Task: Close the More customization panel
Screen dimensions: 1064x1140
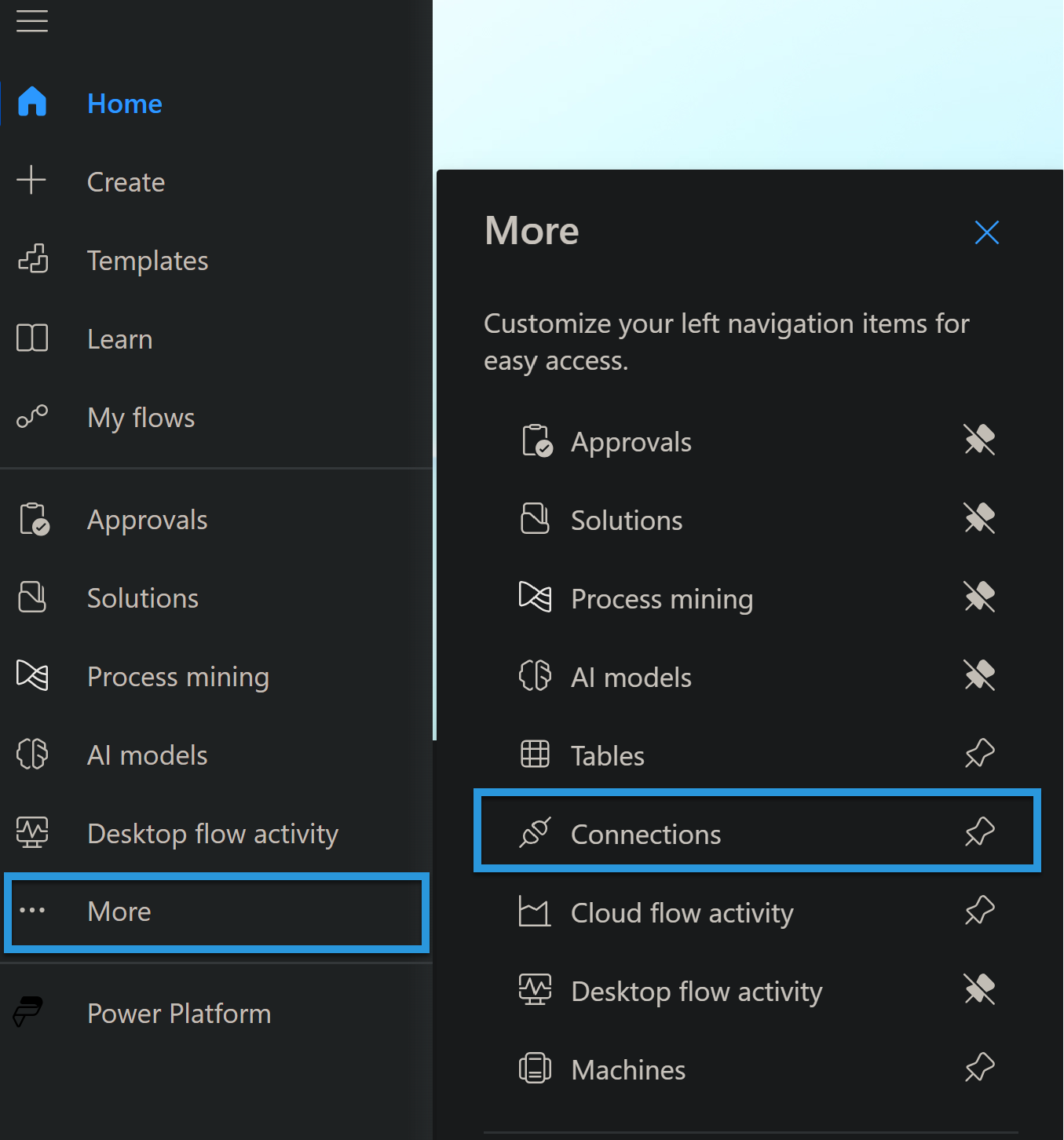Action: pyautogui.click(x=986, y=232)
